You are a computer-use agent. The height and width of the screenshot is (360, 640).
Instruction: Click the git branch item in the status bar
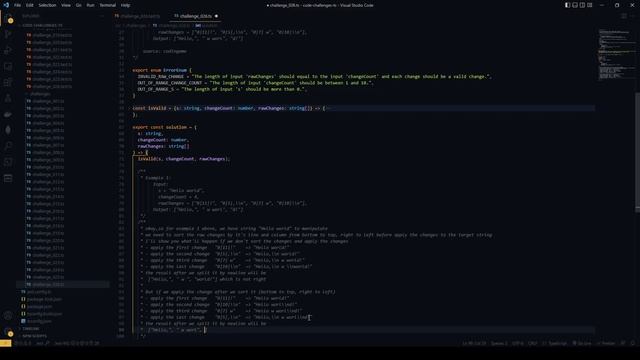point(42,343)
